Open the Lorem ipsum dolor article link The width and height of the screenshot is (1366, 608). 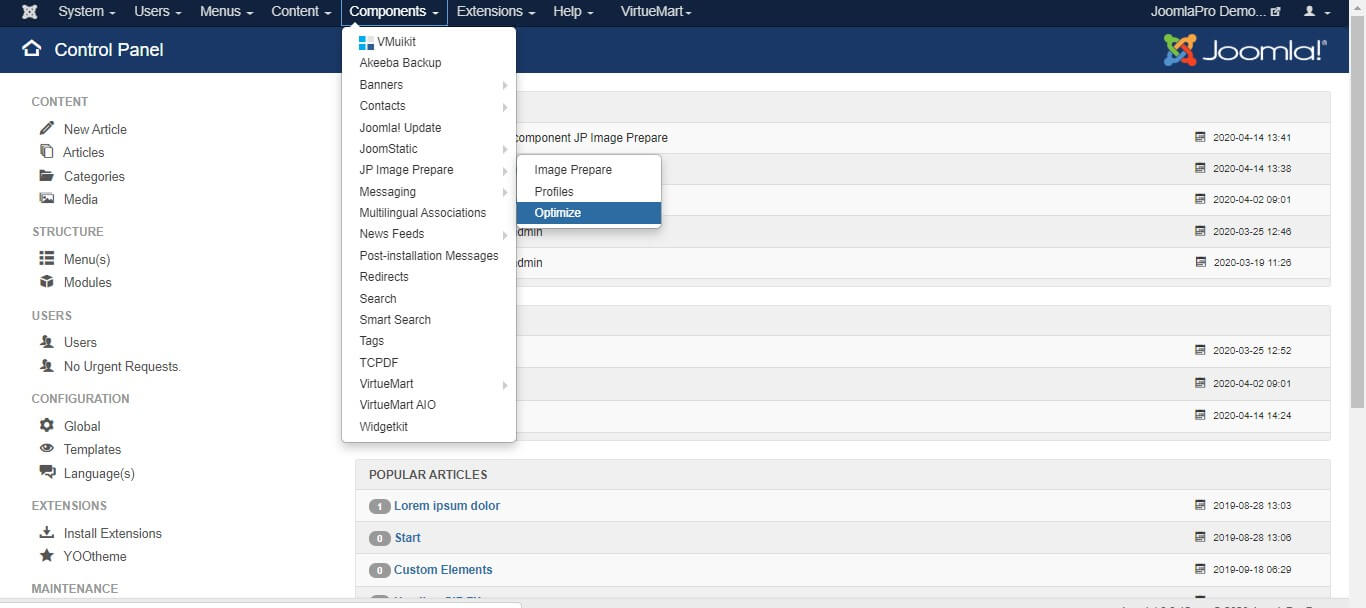(x=446, y=506)
